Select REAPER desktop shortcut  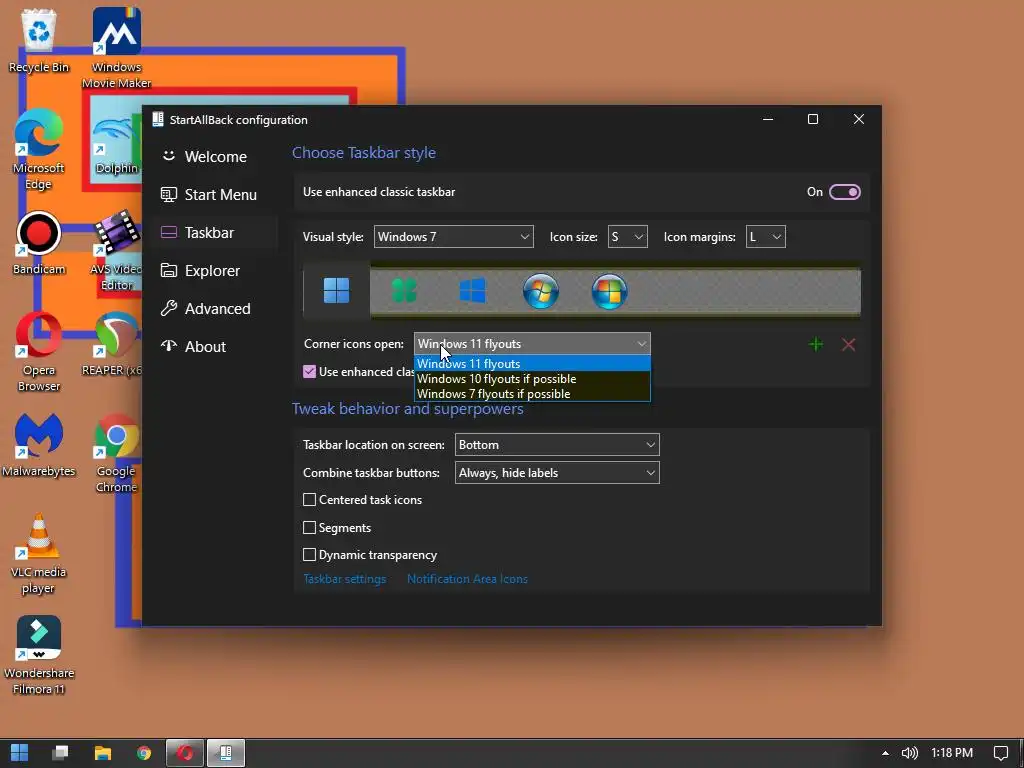(112, 344)
